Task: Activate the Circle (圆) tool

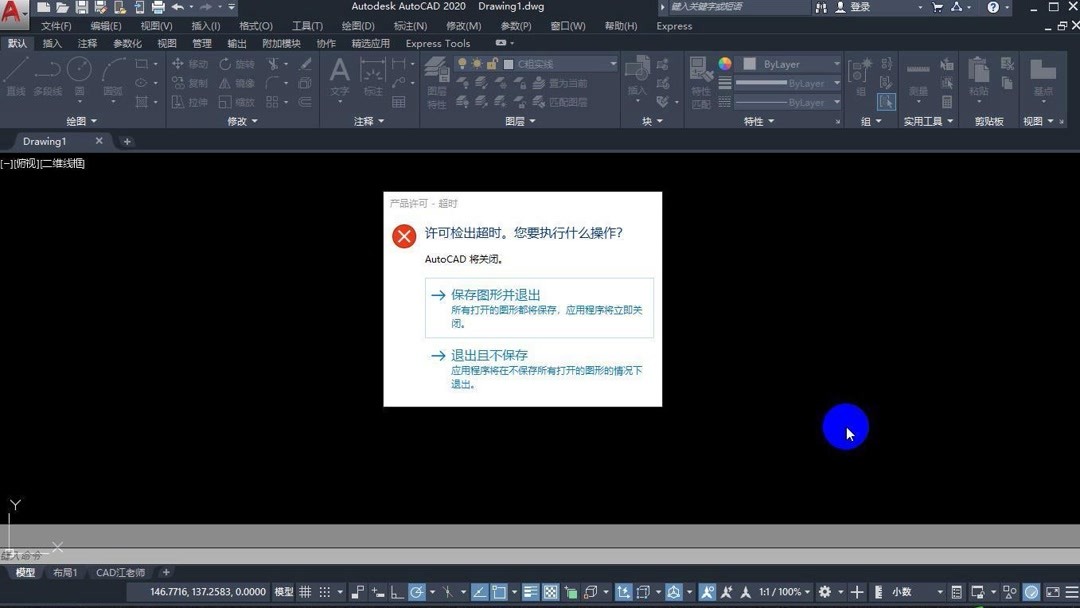Action: 79,68
